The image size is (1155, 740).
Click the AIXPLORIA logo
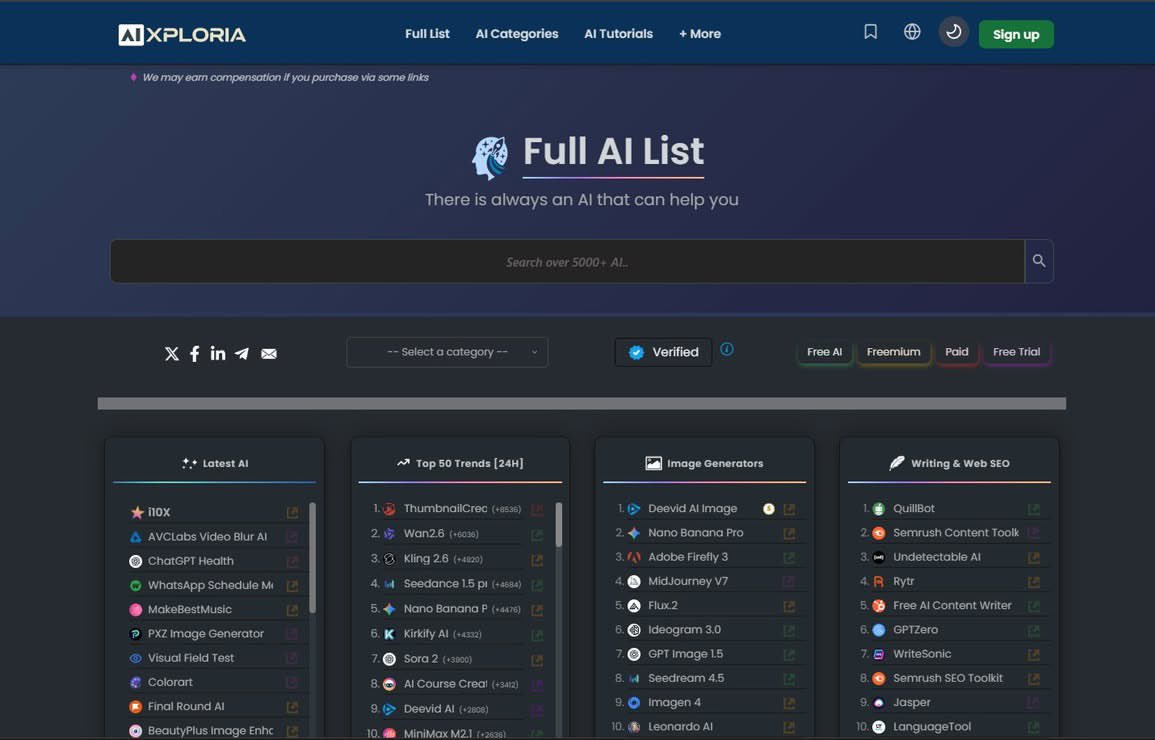[x=182, y=35]
